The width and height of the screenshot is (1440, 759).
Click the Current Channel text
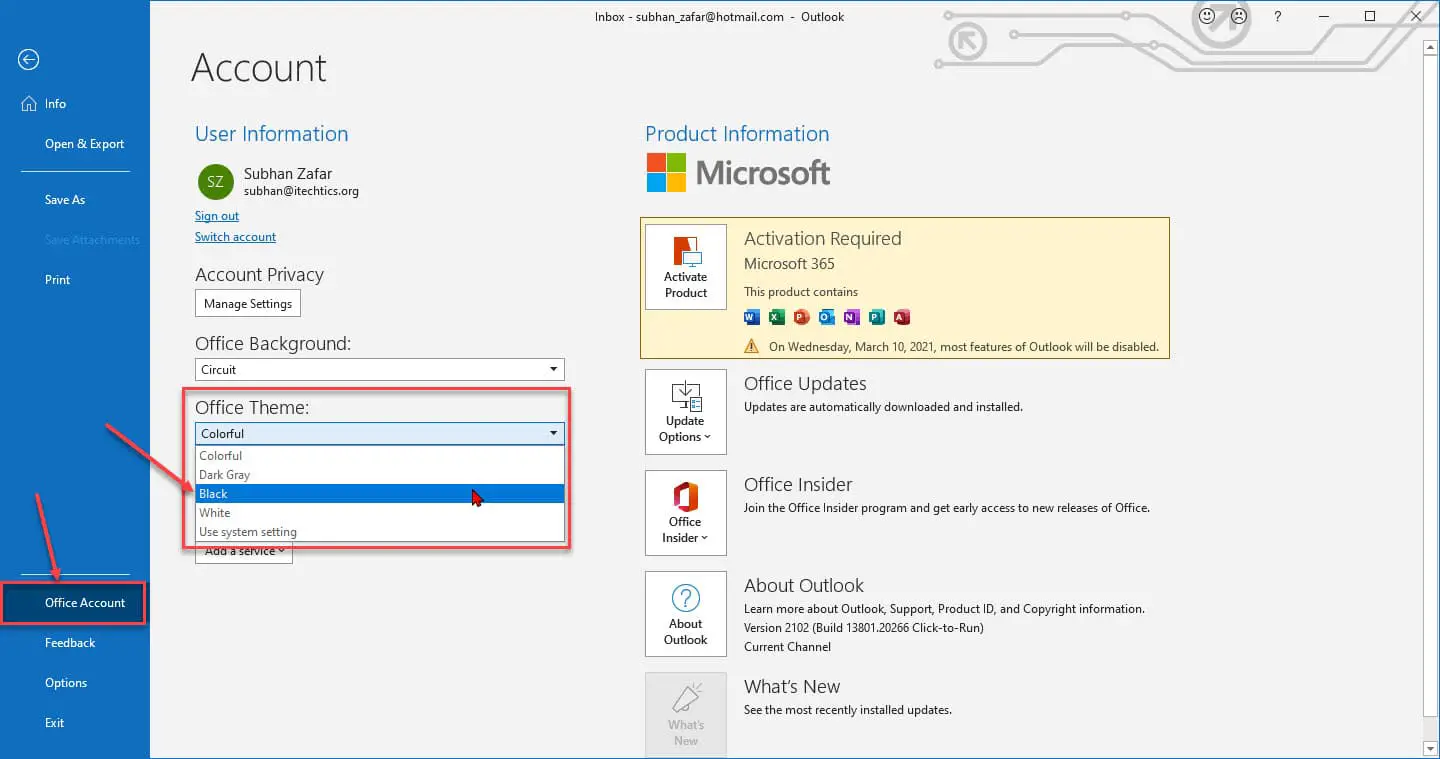pos(787,647)
